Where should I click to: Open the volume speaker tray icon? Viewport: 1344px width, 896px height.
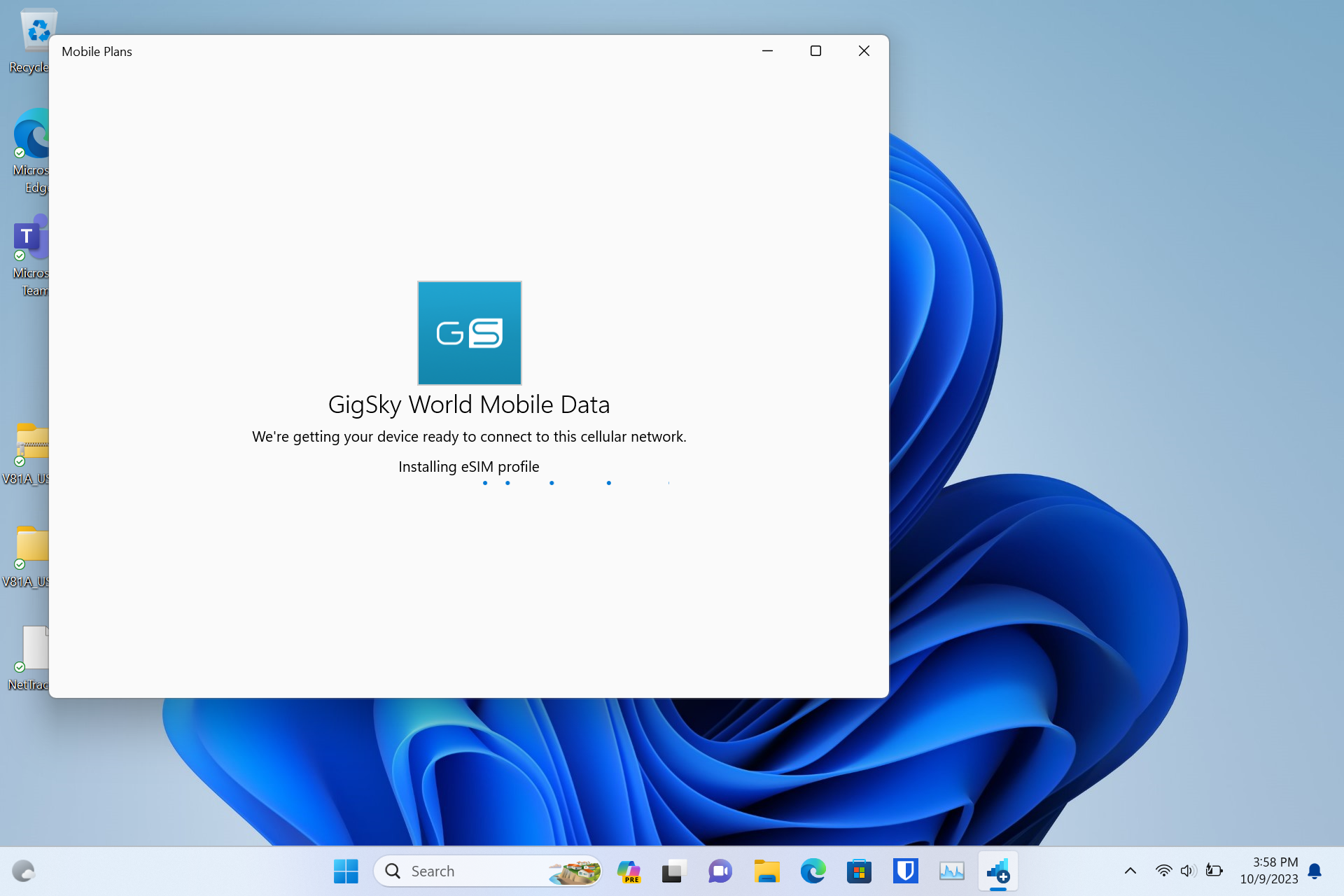coord(1188,871)
